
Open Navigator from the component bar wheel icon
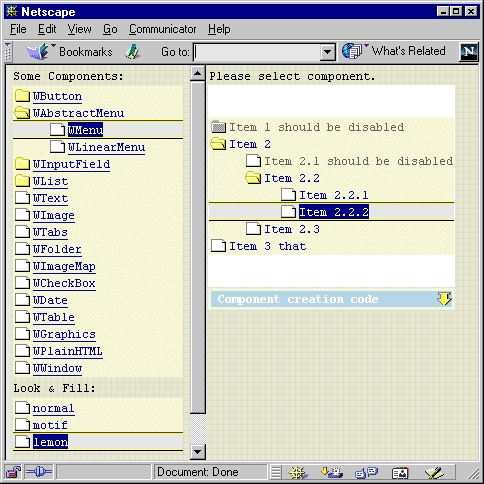(x=298, y=472)
